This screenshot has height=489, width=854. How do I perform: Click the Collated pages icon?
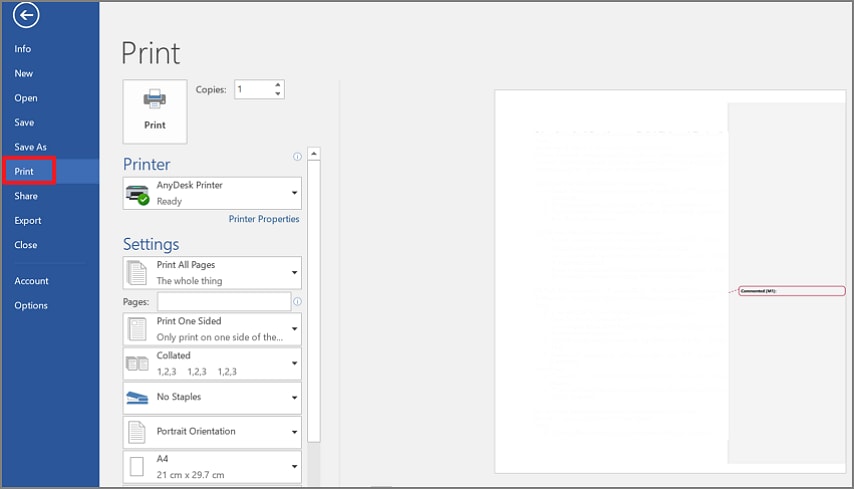[x=137, y=363]
